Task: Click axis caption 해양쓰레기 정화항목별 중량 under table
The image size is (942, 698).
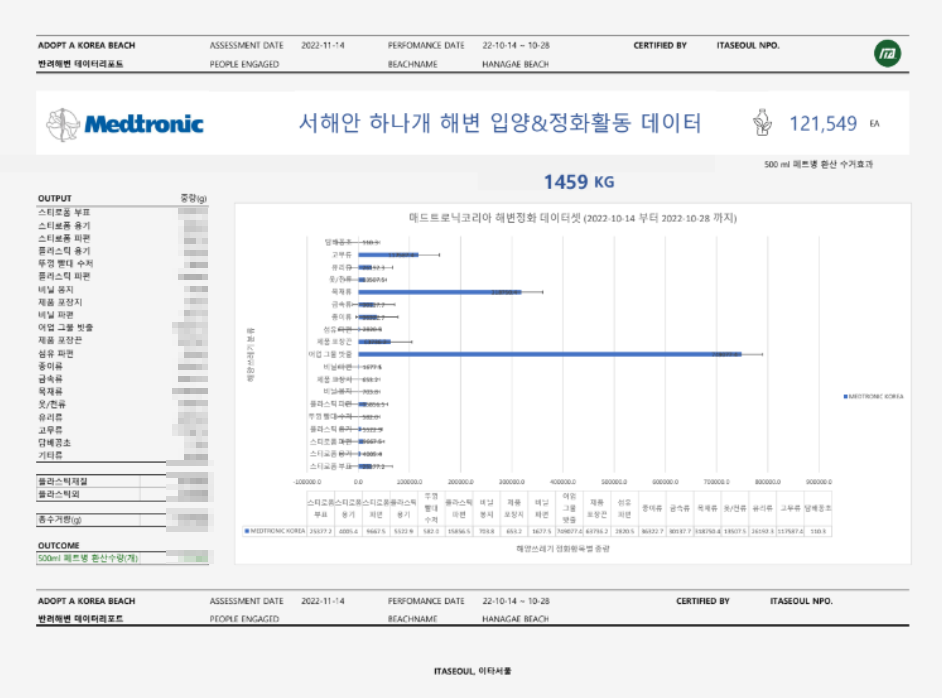Action: click(x=563, y=548)
